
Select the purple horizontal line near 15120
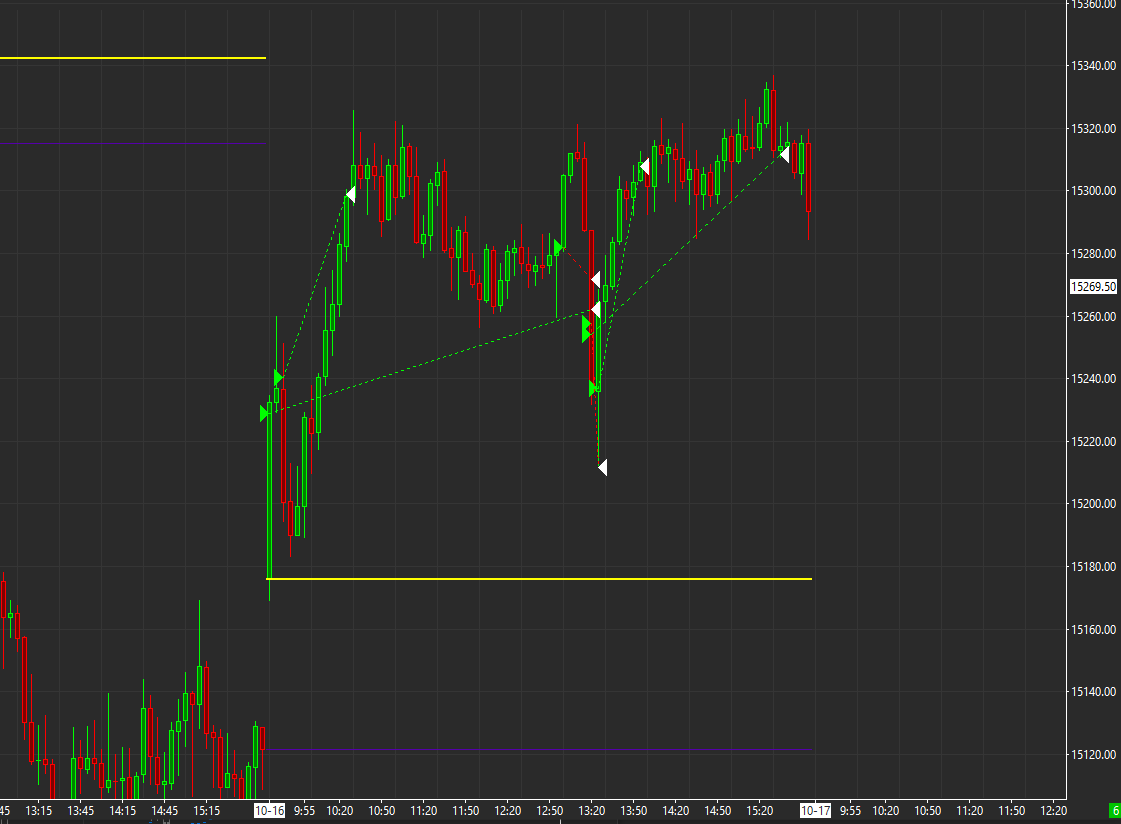click(x=540, y=749)
